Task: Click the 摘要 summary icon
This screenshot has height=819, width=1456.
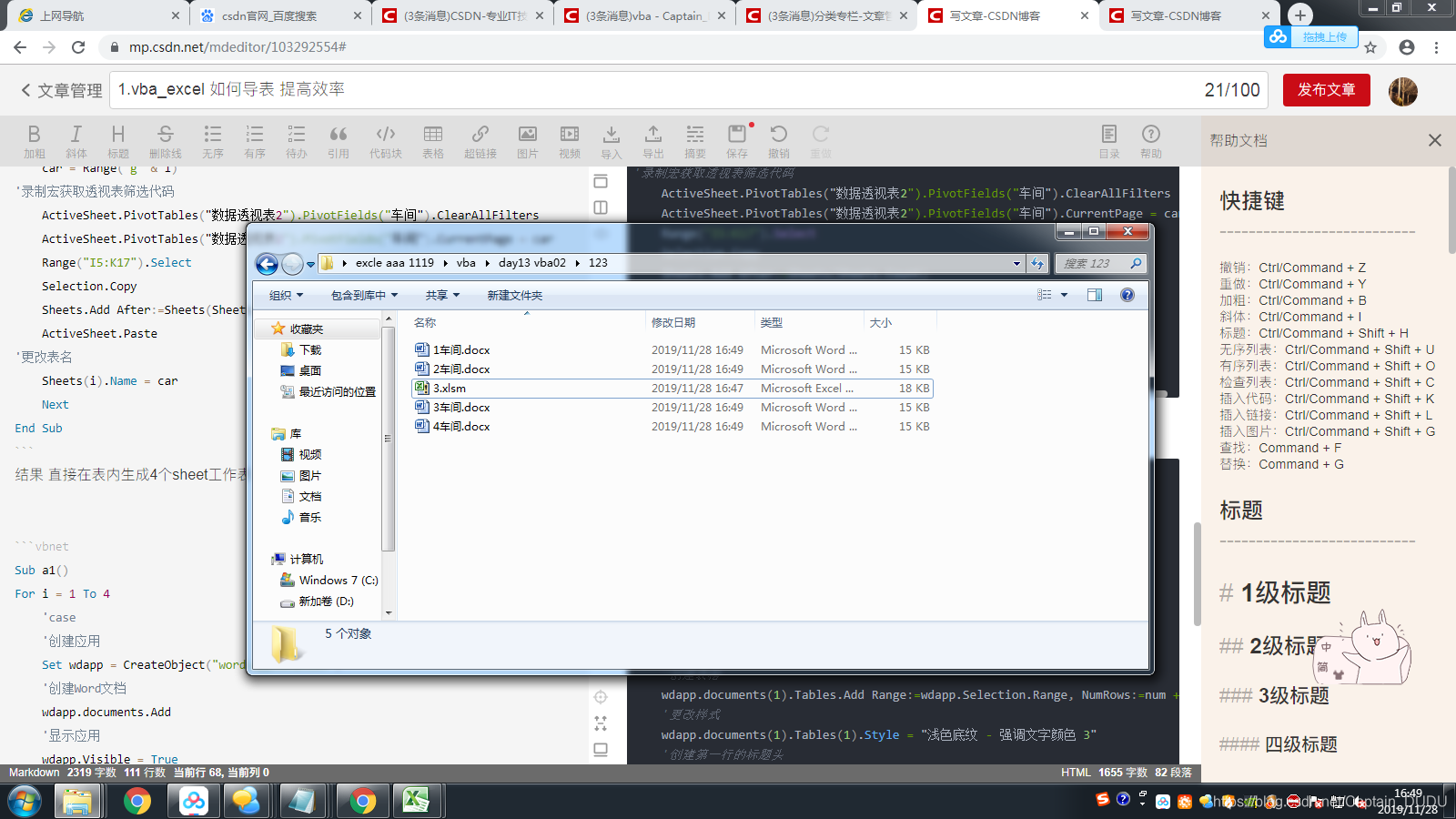Action: 695,141
